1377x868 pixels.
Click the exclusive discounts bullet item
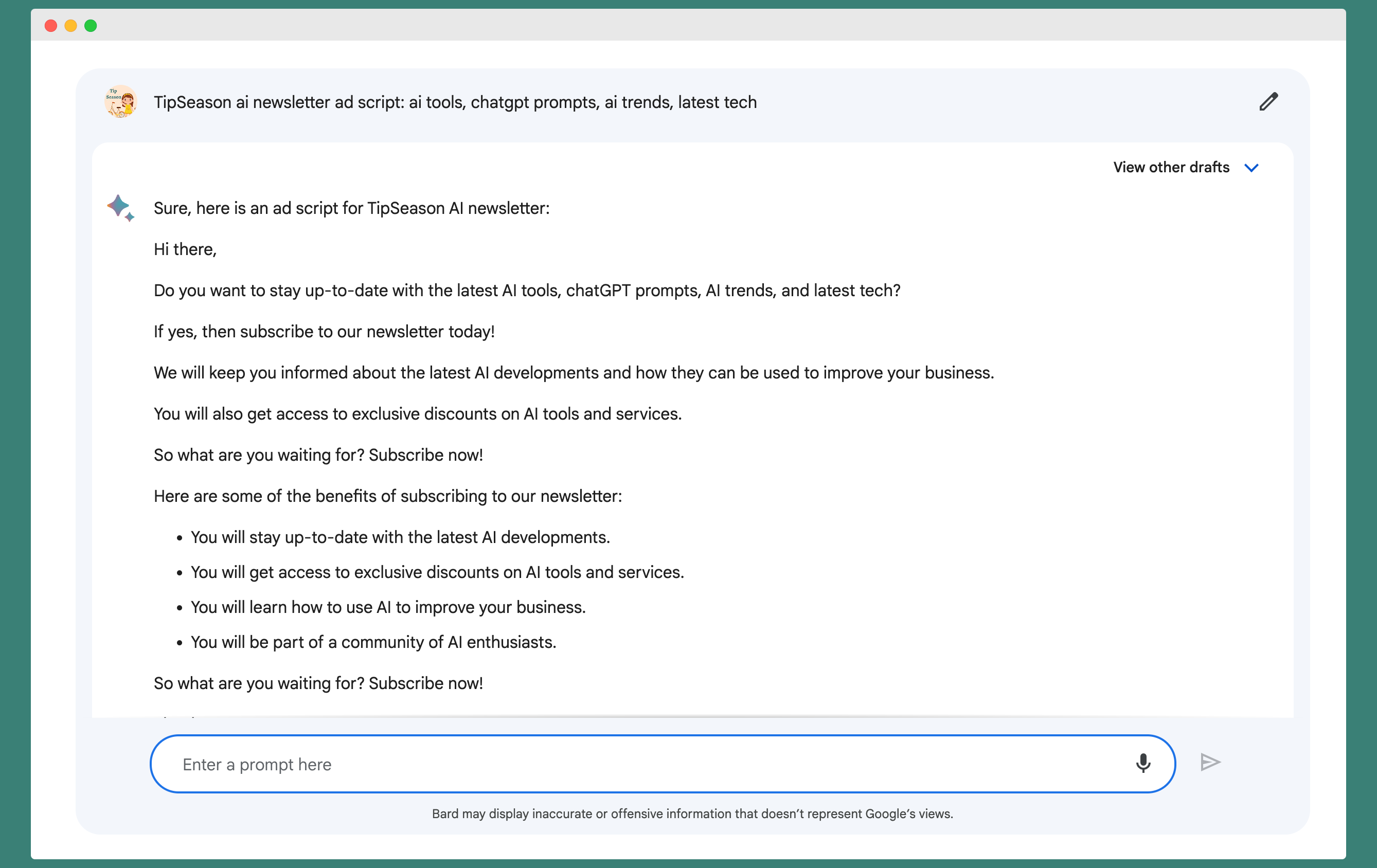click(437, 572)
